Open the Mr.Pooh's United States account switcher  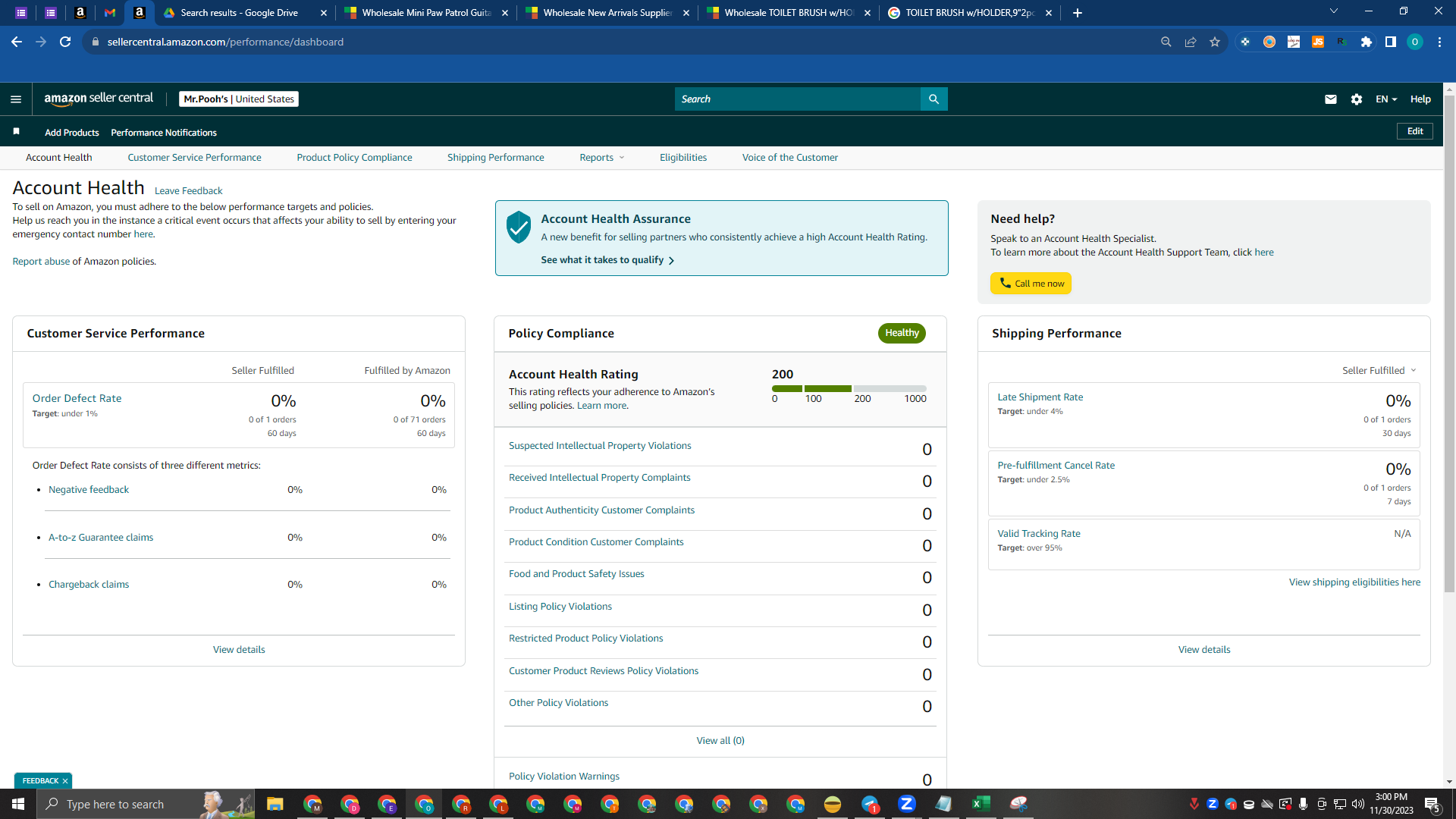tap(239, 99)
